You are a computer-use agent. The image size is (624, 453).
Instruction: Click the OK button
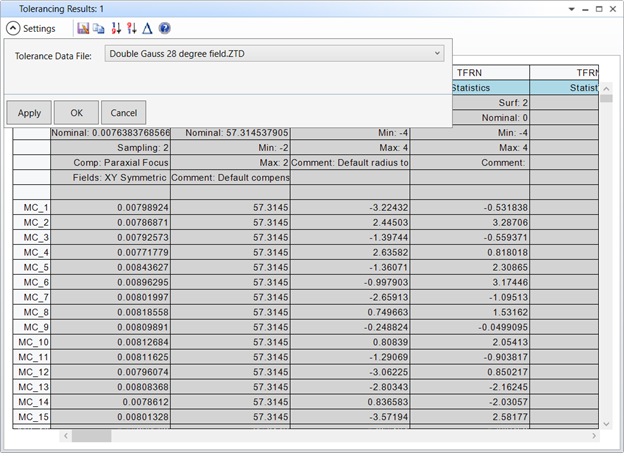click(x=76, y=113)
